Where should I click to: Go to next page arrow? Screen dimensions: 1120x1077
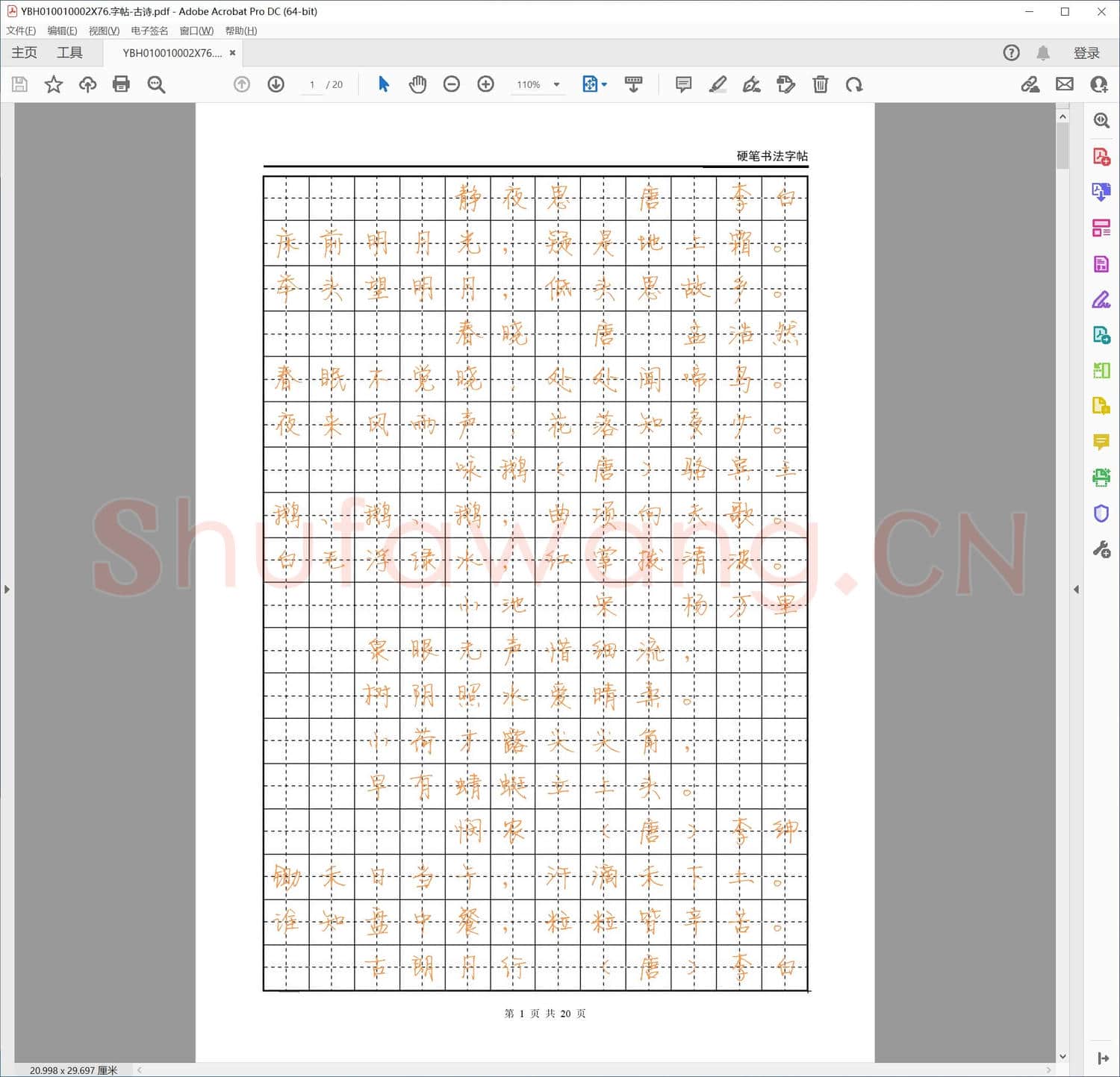tap(276, 84)
